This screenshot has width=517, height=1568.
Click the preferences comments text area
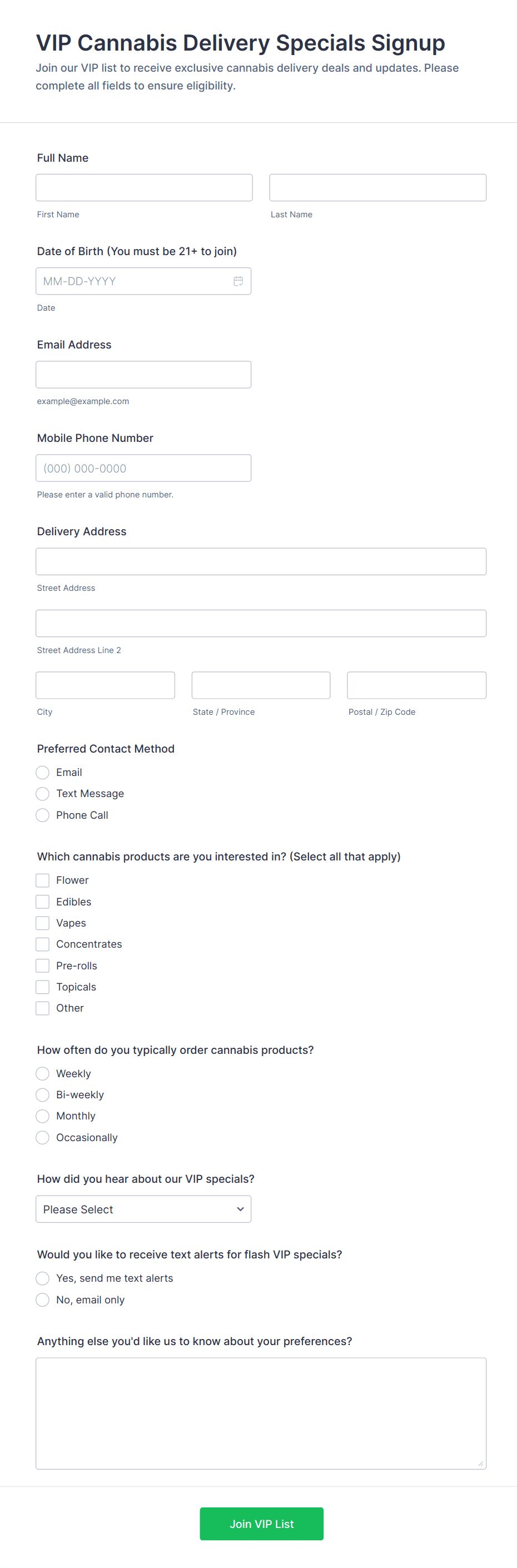pyautogui.click(x=261, y=1413)
